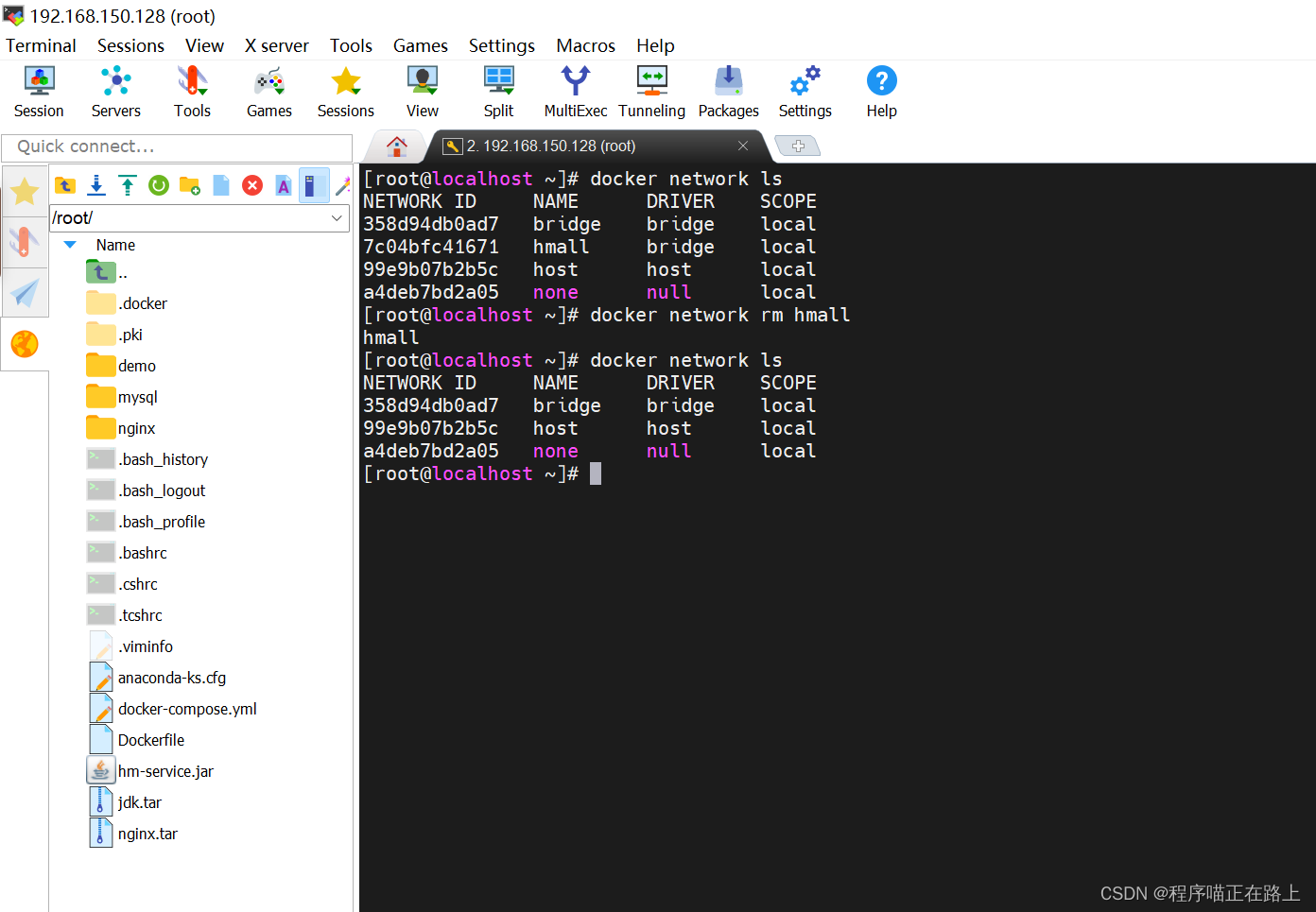The width and height of the screenshot is (1316, 912).
Task: Open the View menu in the menu bar
Action: 204,45
